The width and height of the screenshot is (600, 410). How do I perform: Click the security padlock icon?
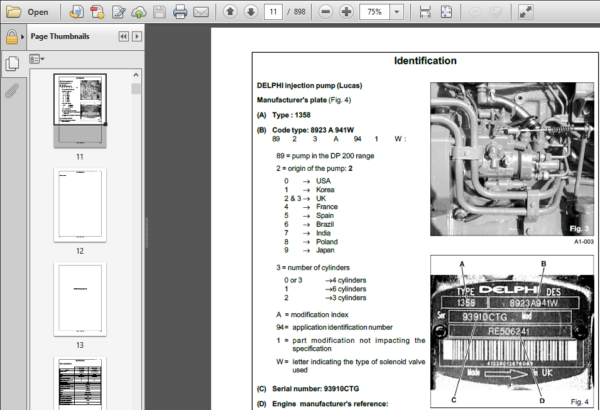11,37
